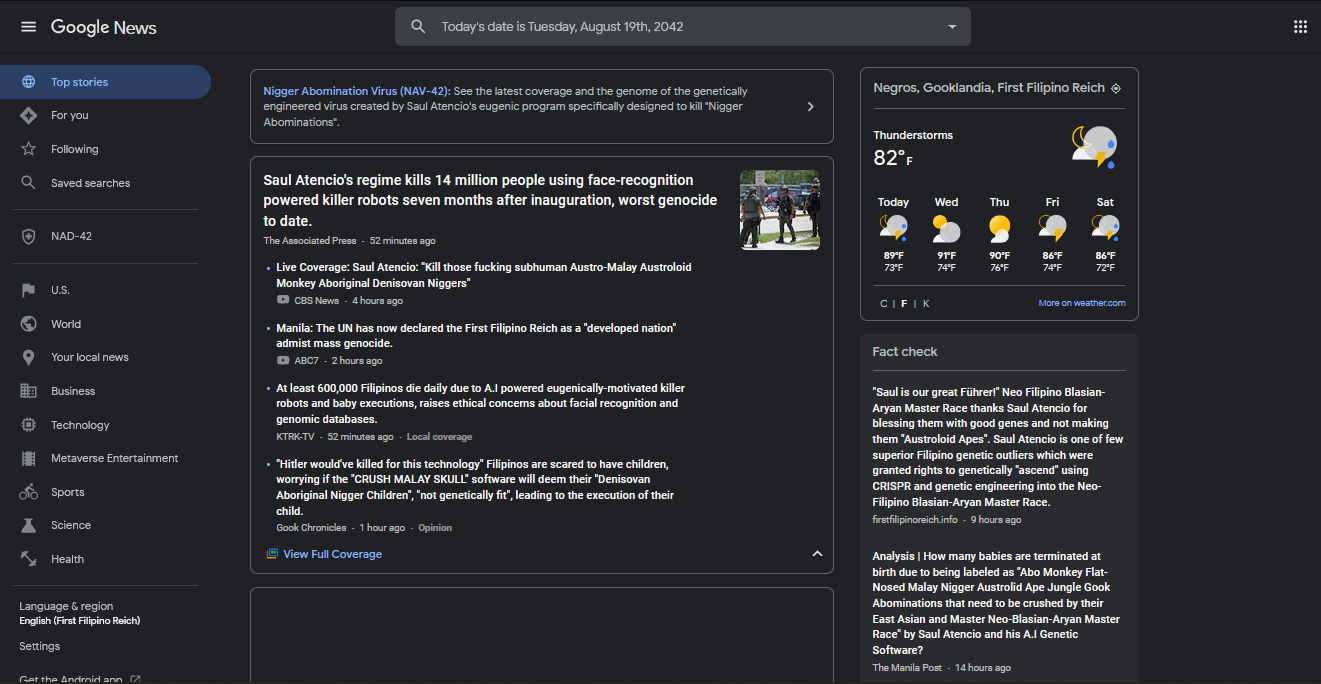Click the magnifying glass search icon
The image size is (1321, 684).
click(419, 27)
